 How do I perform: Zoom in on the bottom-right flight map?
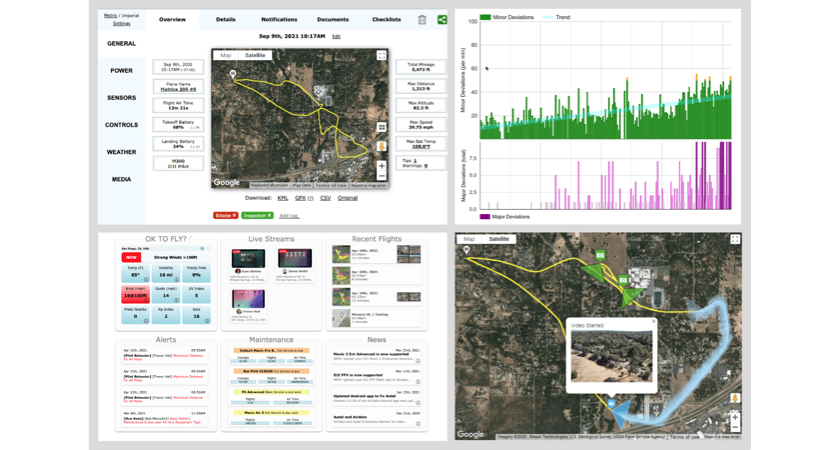(735, 417)
